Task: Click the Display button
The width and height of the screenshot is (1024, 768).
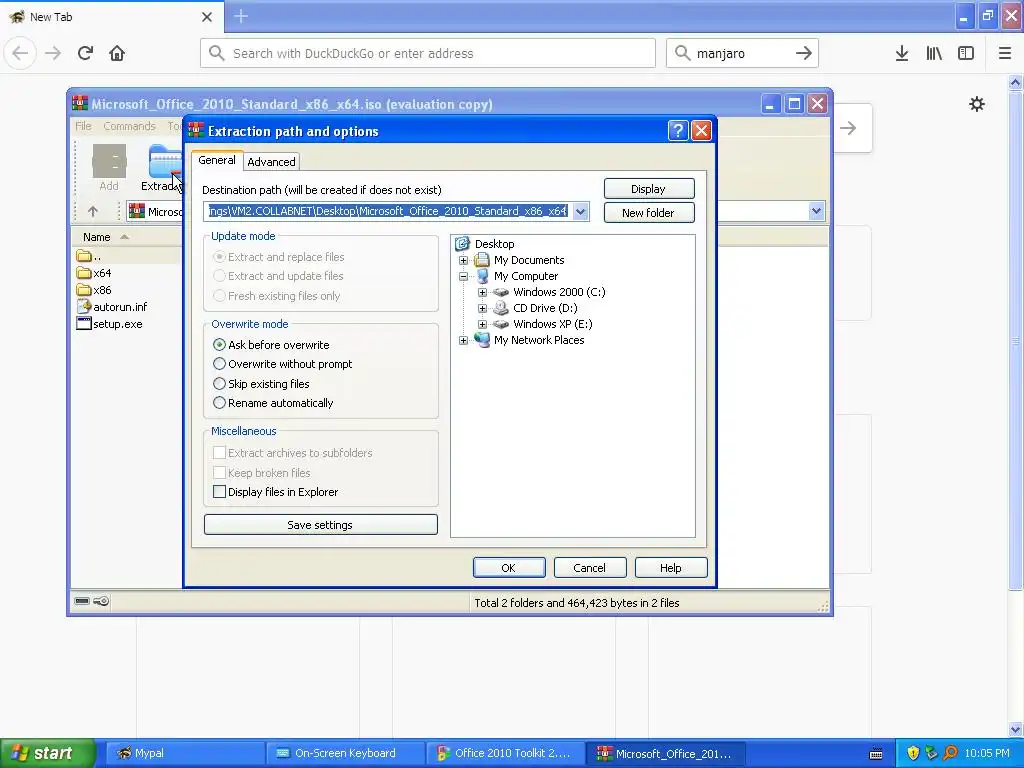Action: [x=648, y=189]
